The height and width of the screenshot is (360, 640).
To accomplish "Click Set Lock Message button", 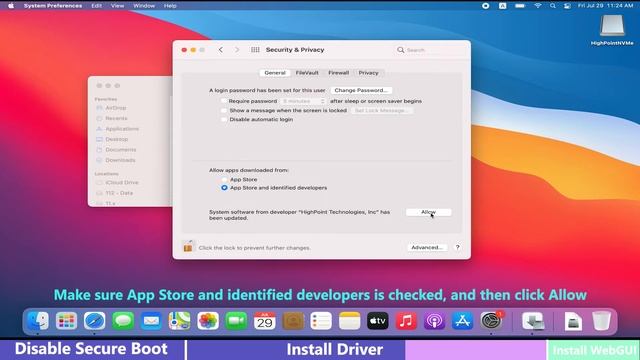I will tap(382, 111).
